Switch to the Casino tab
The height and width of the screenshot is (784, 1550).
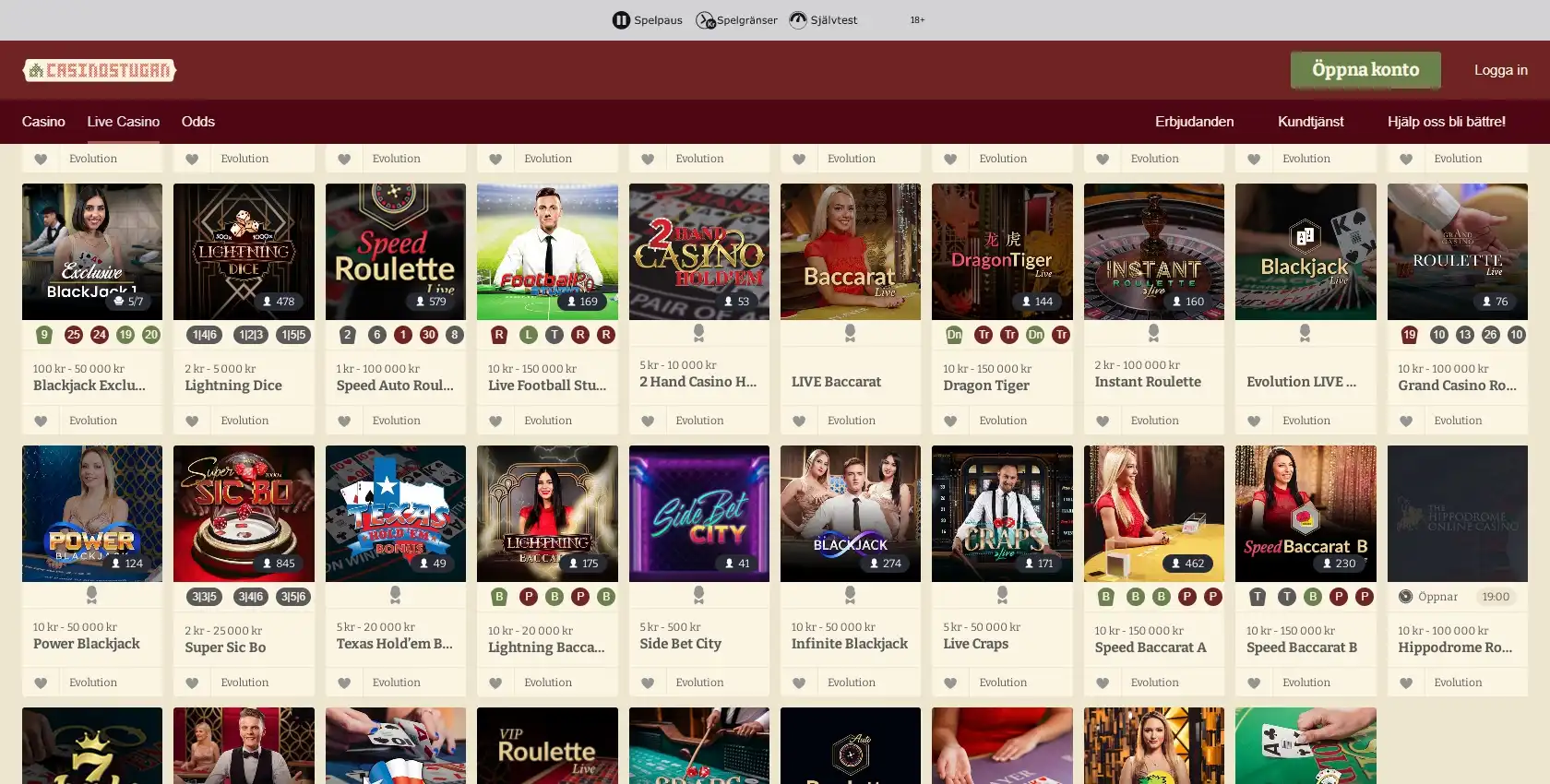[43, 122]
